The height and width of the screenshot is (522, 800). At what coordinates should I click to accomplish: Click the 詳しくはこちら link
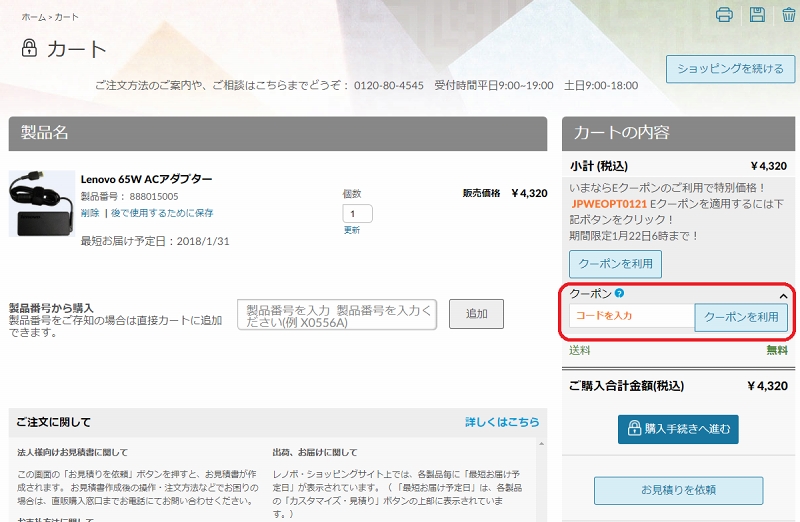(502, 422)
